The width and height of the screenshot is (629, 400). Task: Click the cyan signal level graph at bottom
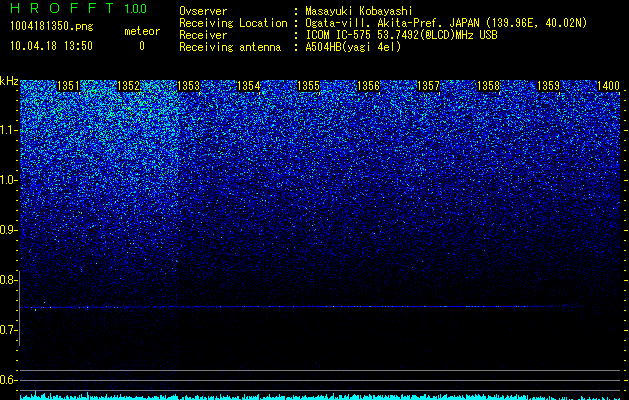(320, 396)
